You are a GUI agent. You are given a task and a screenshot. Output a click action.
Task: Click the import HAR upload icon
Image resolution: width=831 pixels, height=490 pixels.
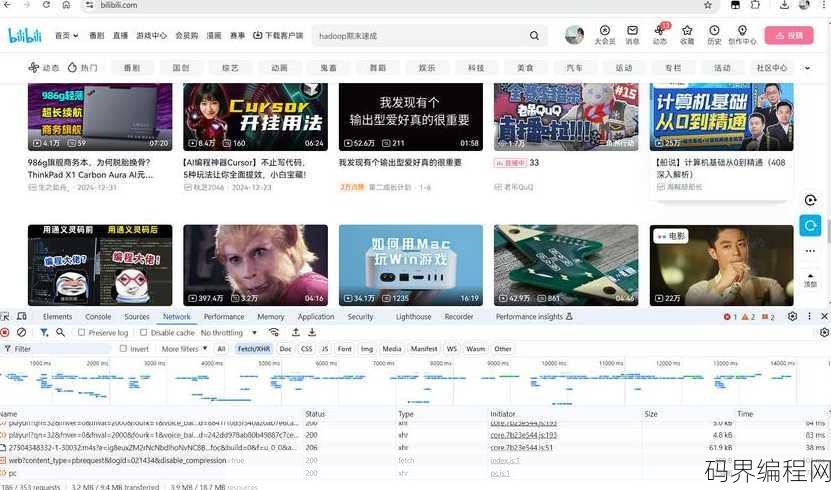pos(296,332)
